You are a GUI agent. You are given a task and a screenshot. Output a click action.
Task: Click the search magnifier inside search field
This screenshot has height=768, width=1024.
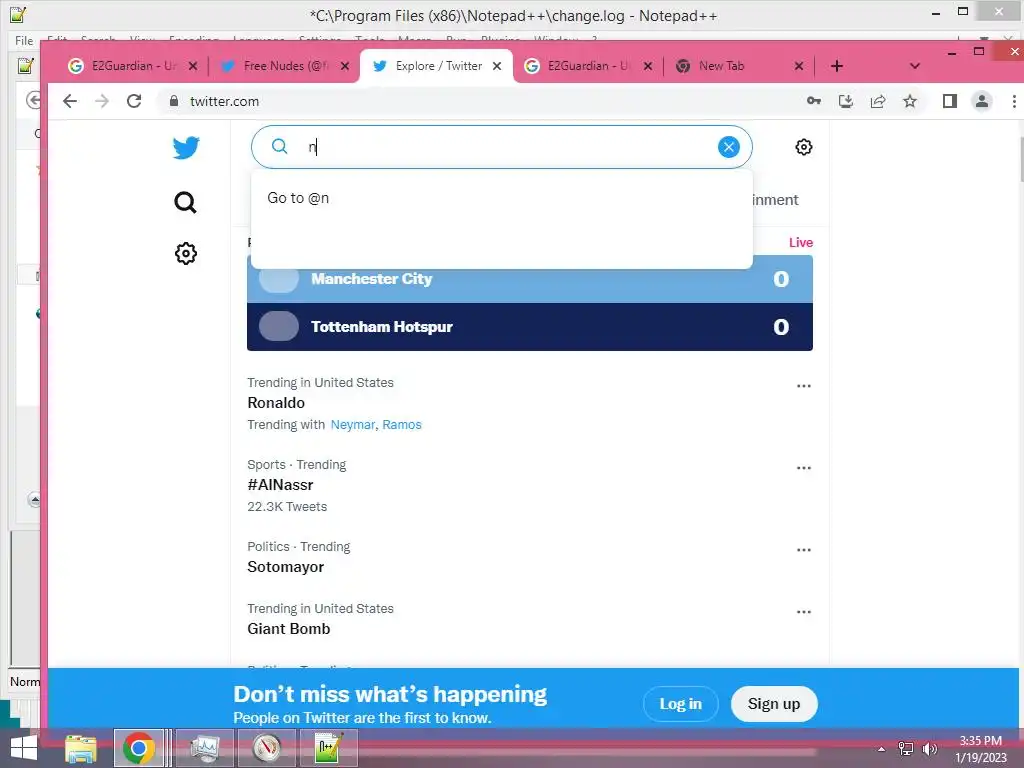[280, 146]
